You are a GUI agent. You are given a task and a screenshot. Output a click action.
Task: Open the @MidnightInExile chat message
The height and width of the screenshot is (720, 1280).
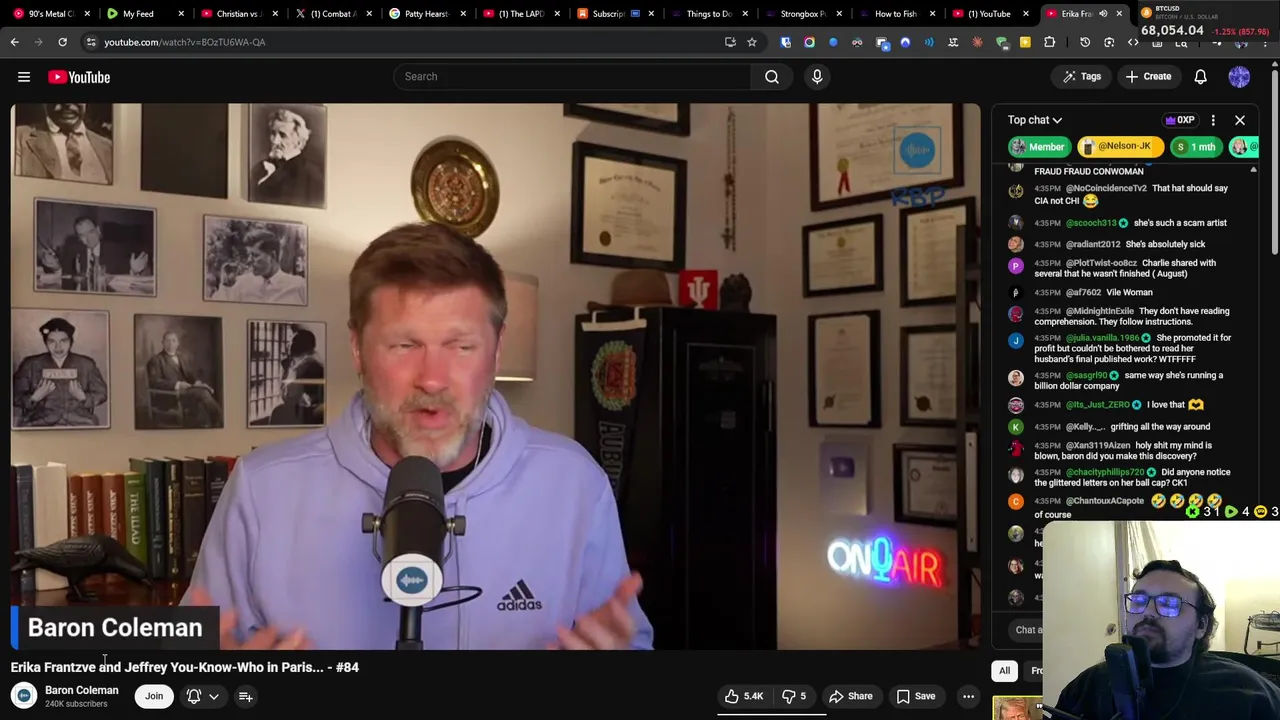[1130, 316]
